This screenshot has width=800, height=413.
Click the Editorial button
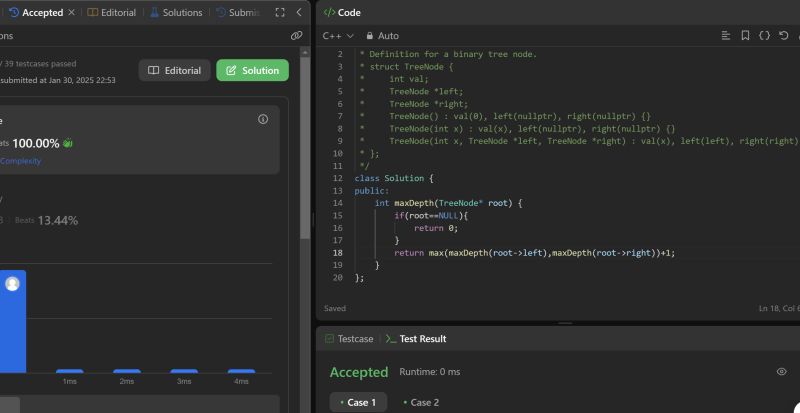click(x=174, y=70)
